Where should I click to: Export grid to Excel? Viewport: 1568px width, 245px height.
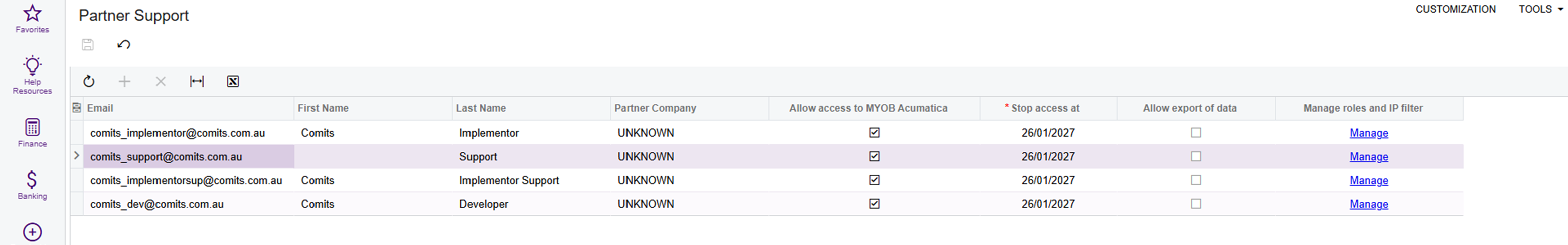coord(233,82)
